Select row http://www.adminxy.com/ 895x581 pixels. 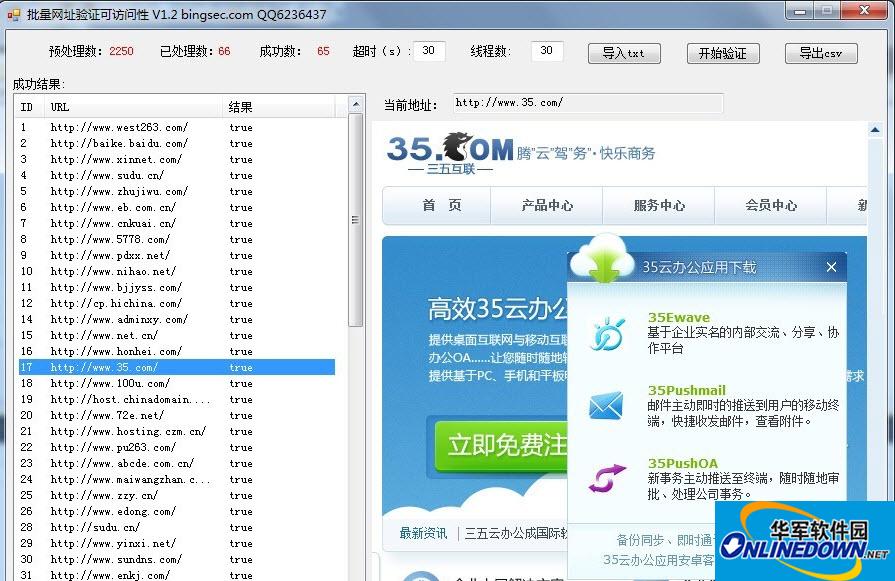point(175,319)
